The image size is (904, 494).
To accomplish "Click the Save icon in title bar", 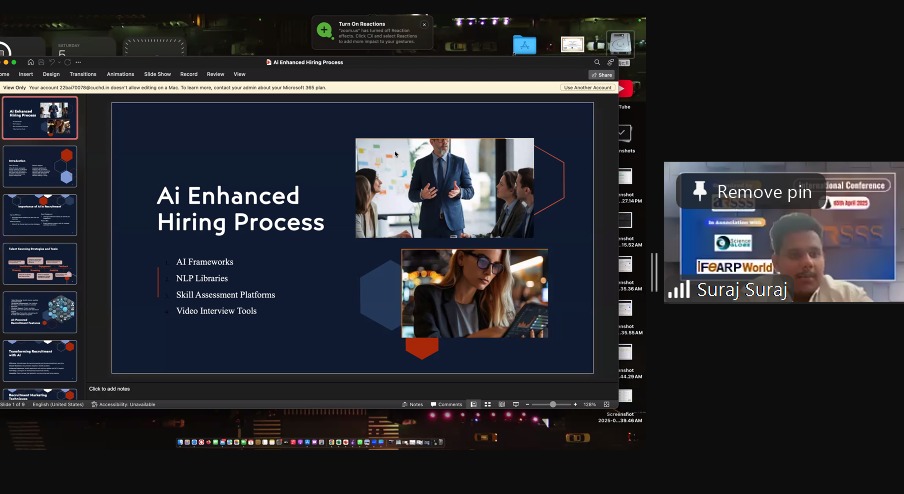I will (41, 62).
